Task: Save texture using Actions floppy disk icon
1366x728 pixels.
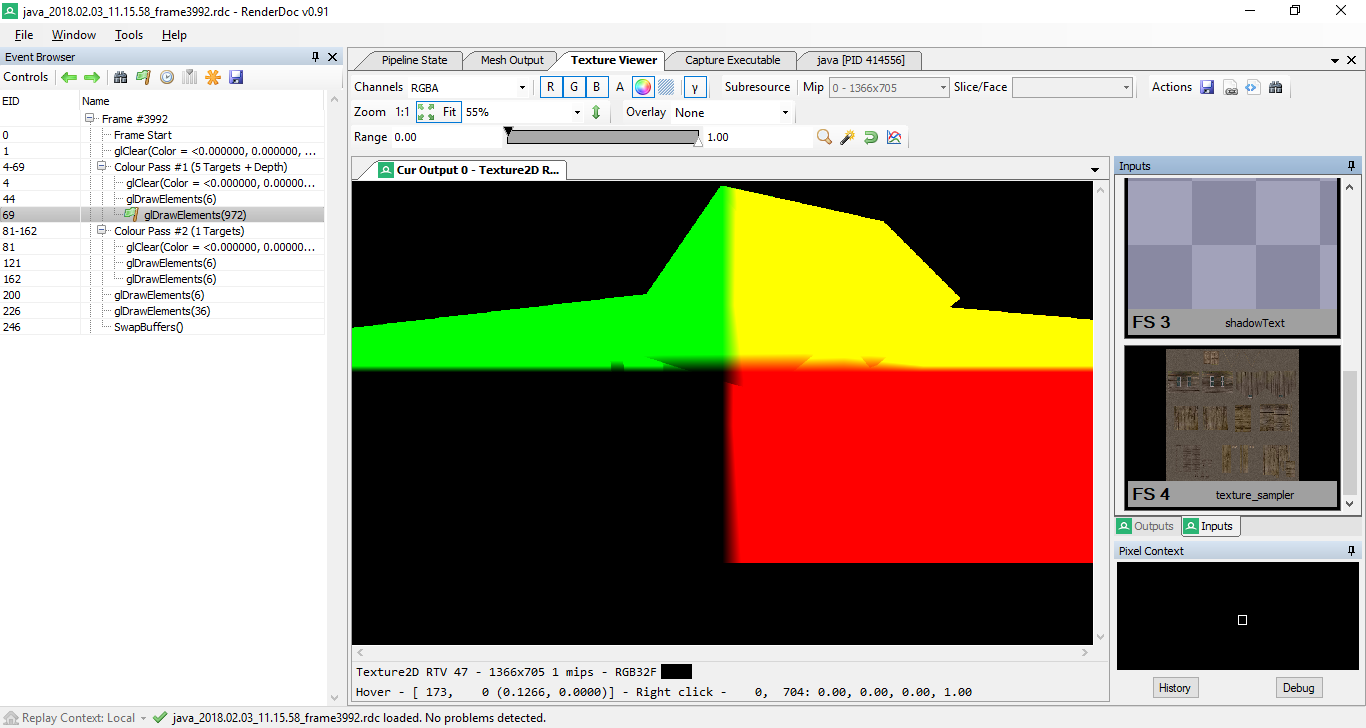Action: (1207, 88)
